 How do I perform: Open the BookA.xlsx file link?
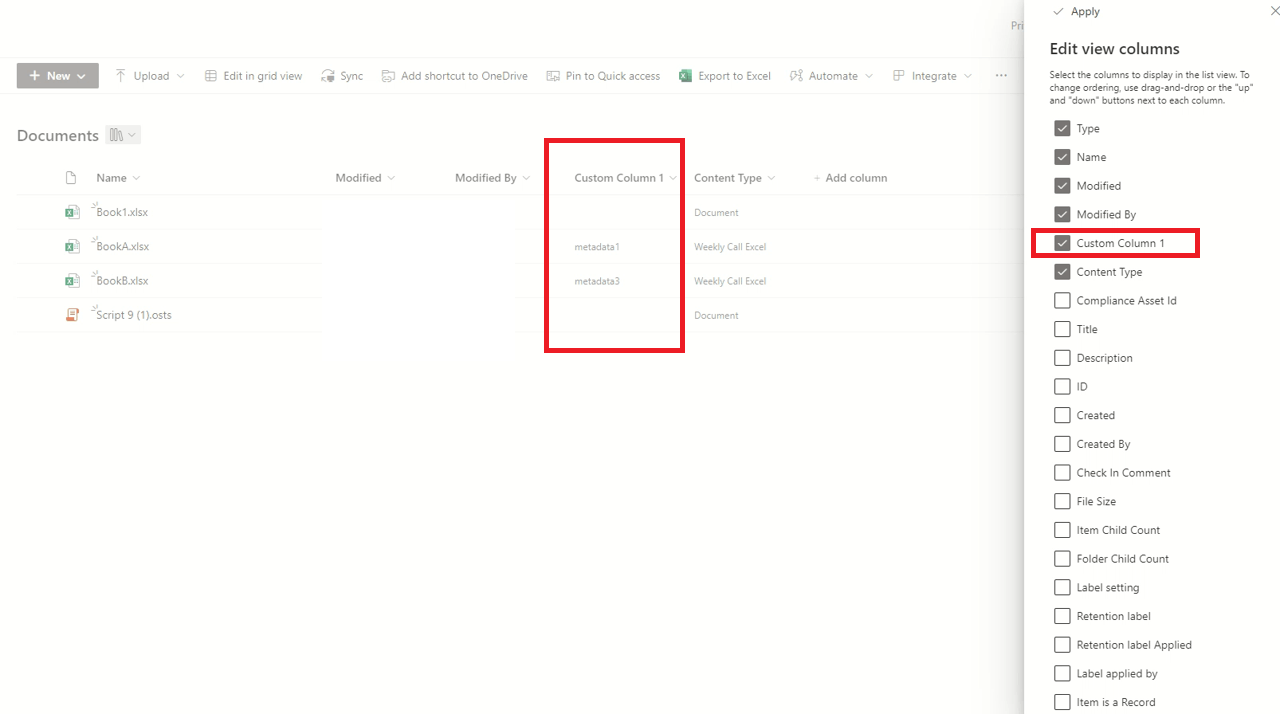coord(121,246)
